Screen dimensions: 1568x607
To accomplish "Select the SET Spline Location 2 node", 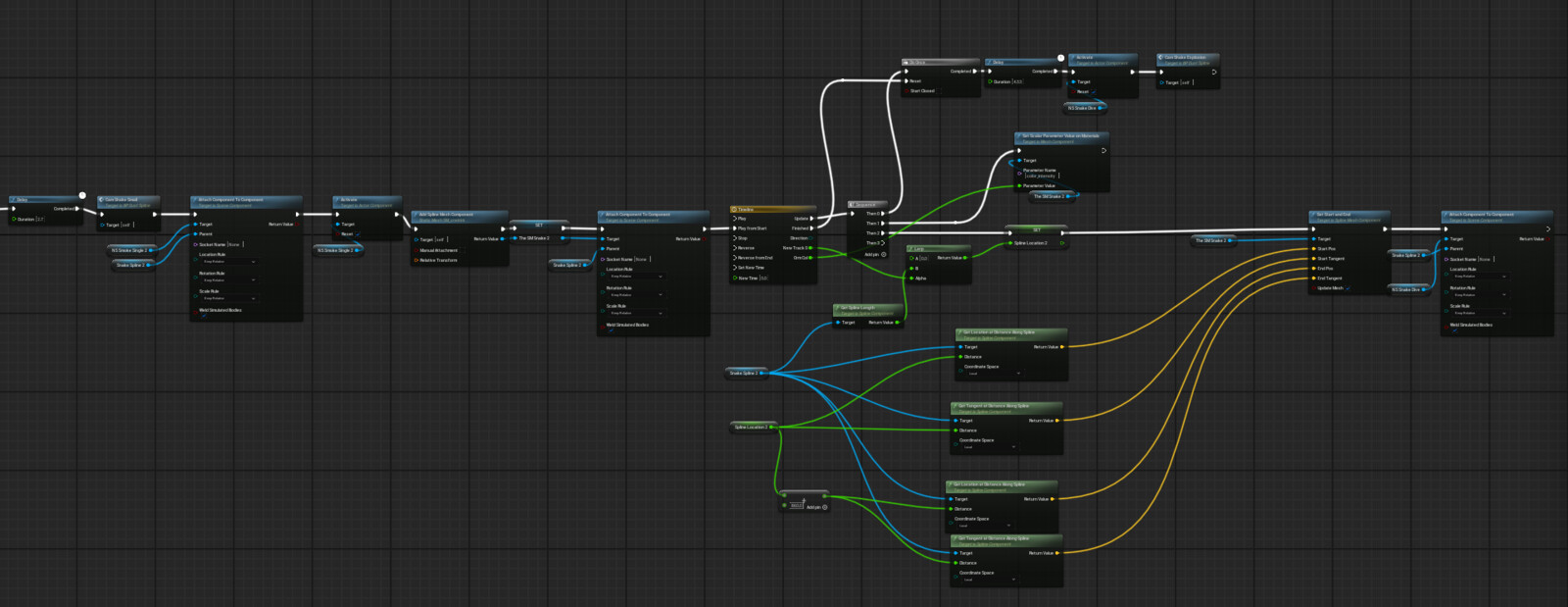I will coord(1037,237).
